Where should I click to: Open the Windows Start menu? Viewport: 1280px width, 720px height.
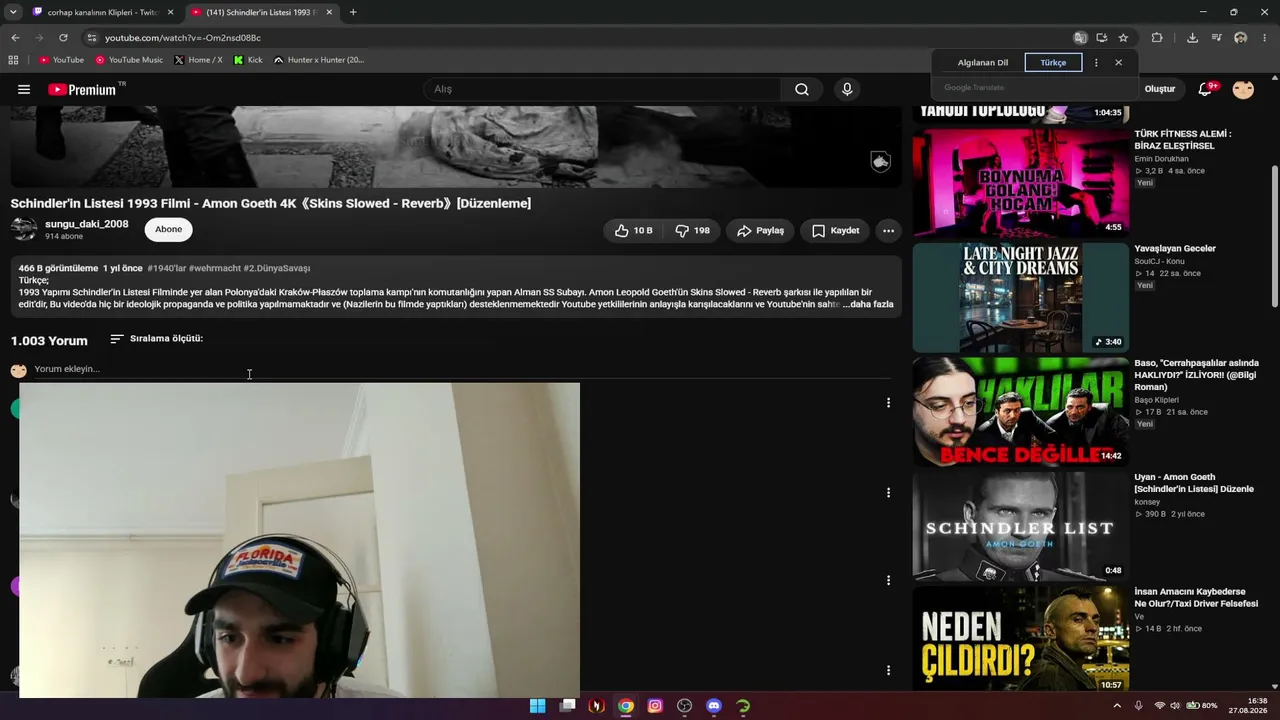click(537, 706)
